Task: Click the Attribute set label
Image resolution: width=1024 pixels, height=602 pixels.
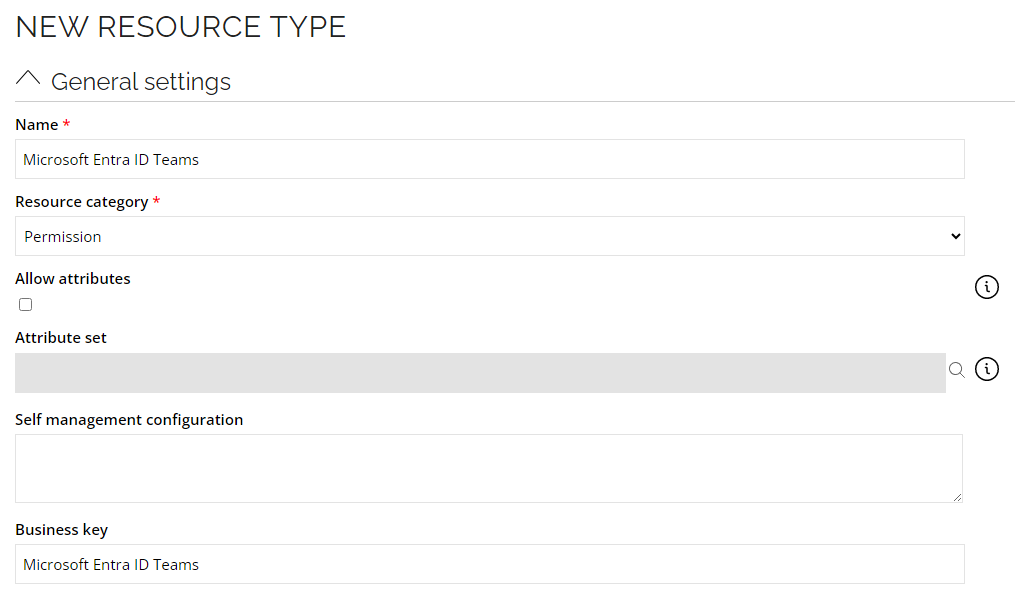Action: click(x=61, y=338)
